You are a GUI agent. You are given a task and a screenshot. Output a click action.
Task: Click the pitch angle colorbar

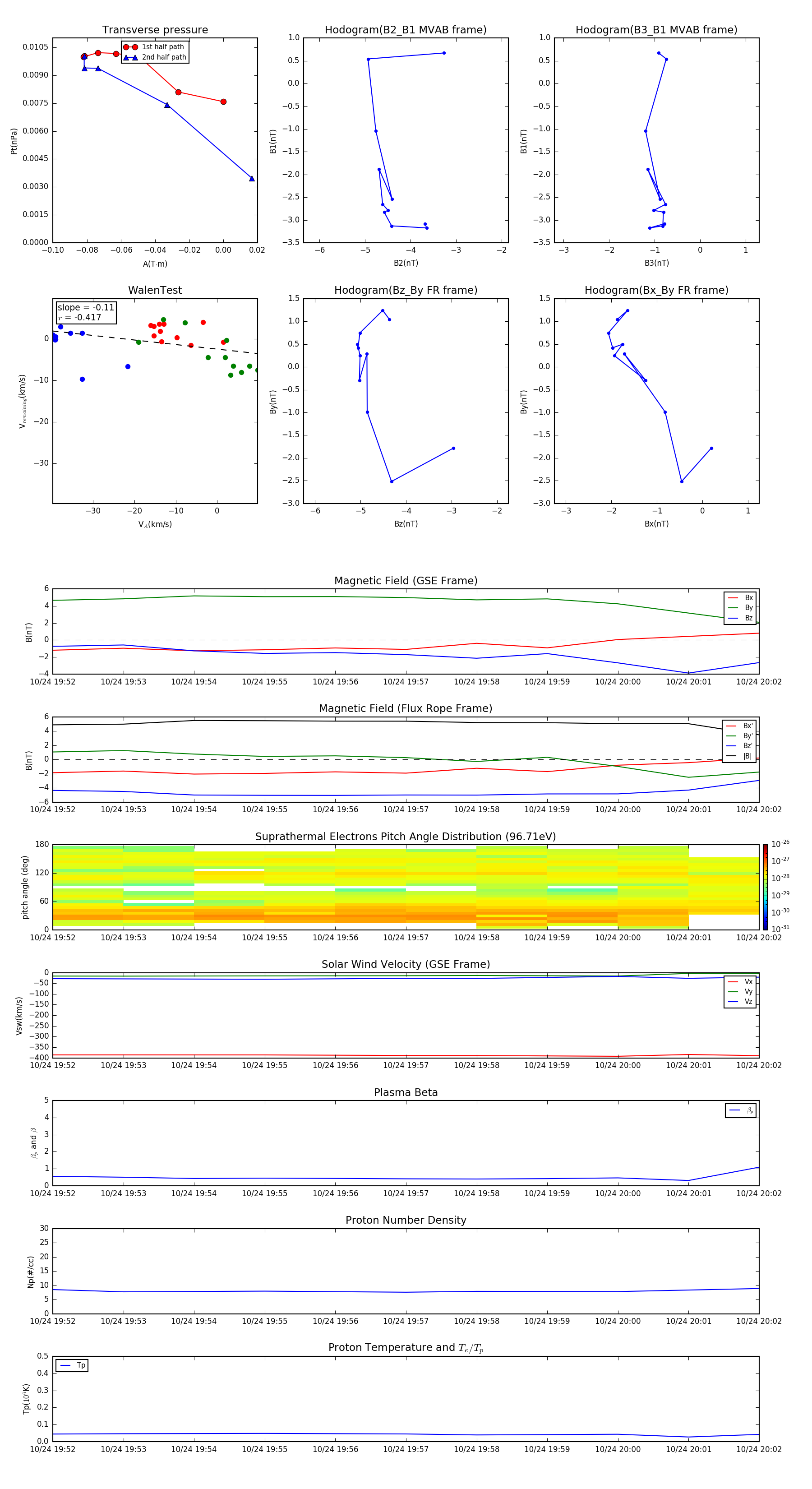[x=765, y=887]
